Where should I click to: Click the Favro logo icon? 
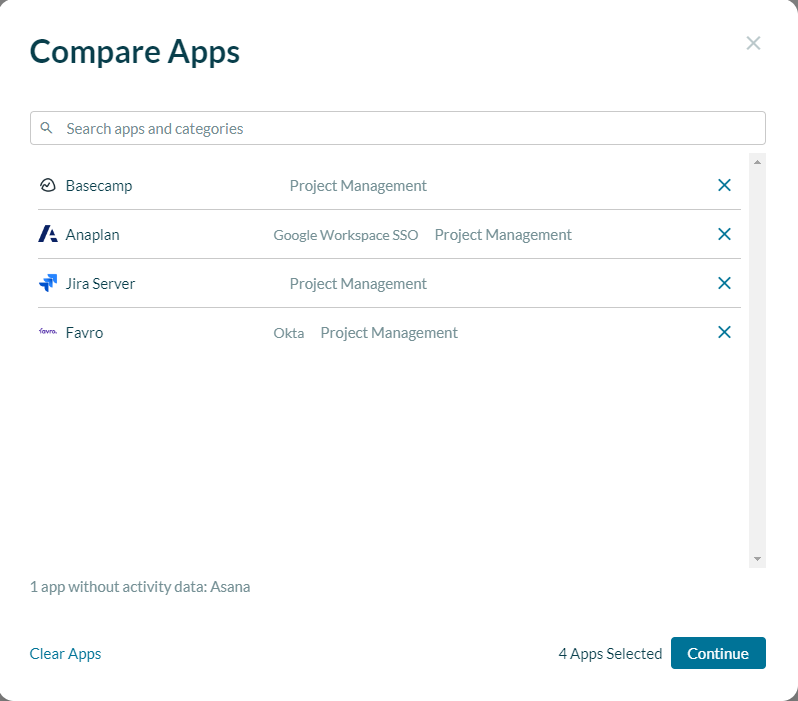coord(48,331)
